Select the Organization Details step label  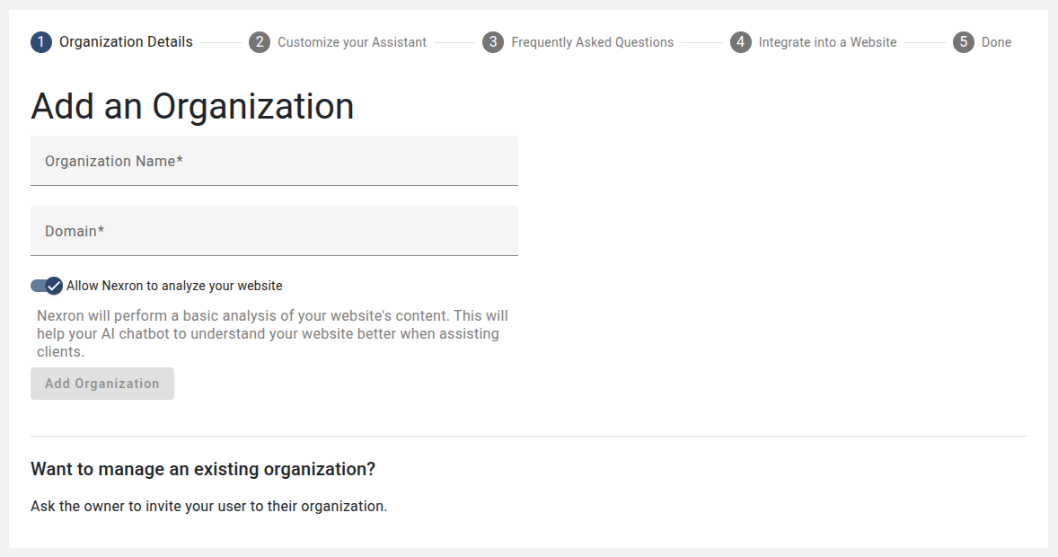pyautogui.click(x=126, y=42)
